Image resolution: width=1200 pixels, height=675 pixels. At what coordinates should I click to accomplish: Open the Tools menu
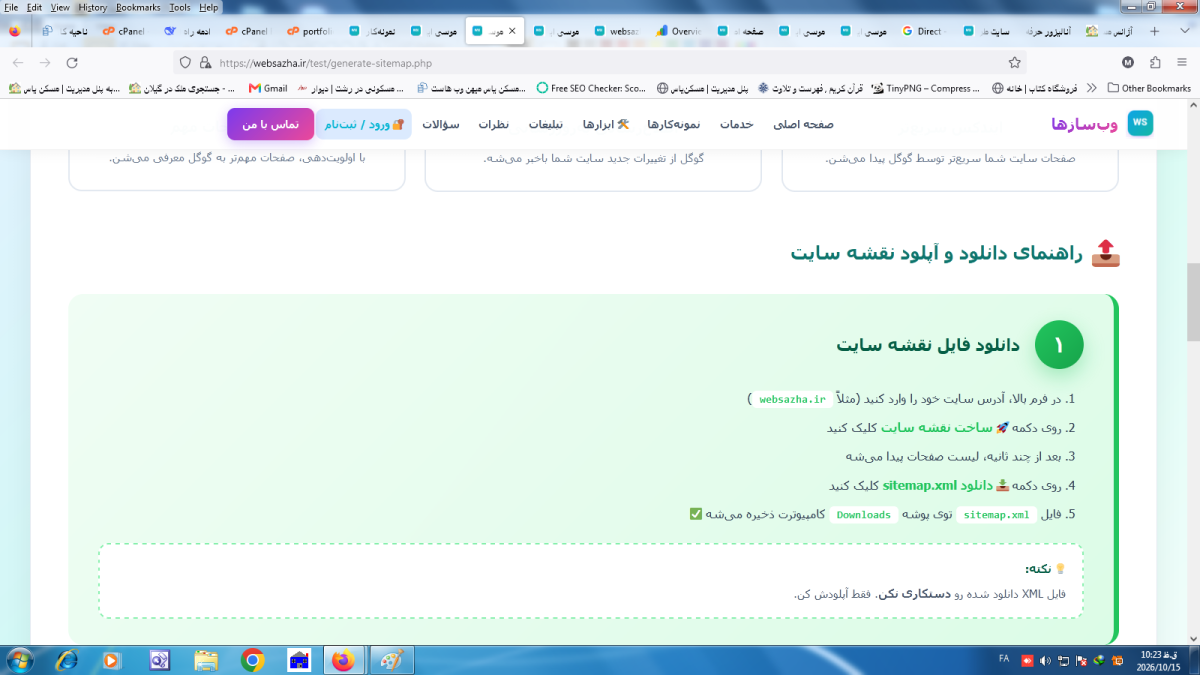pos(180,7)
